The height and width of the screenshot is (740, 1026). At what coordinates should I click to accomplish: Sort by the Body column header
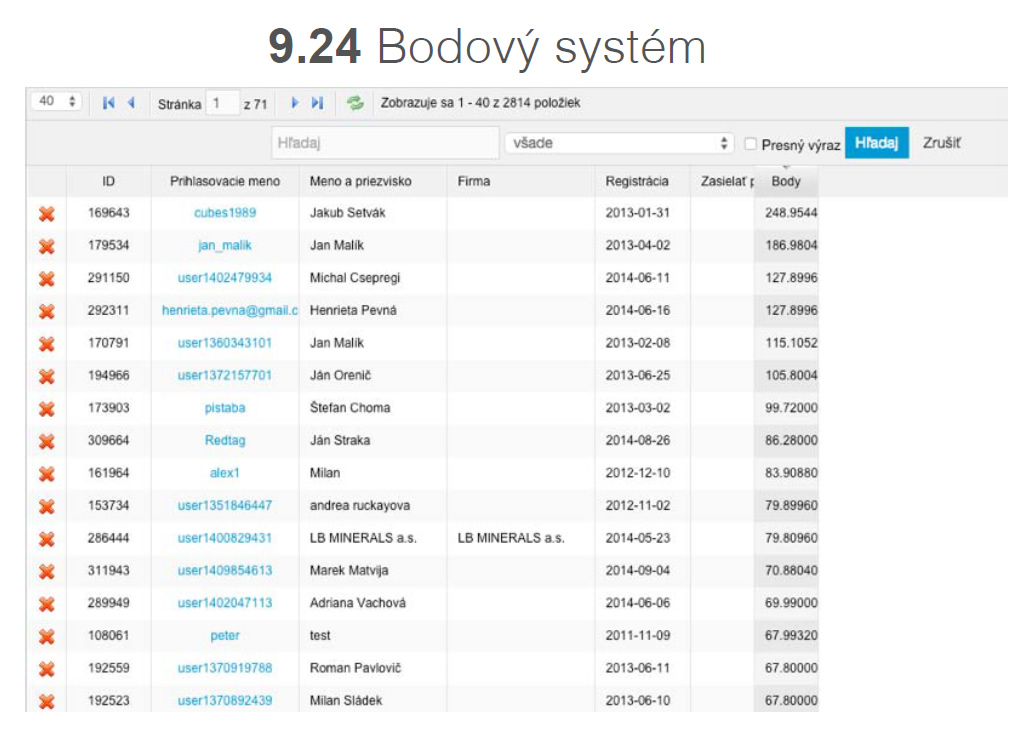[x=786, y=182]
